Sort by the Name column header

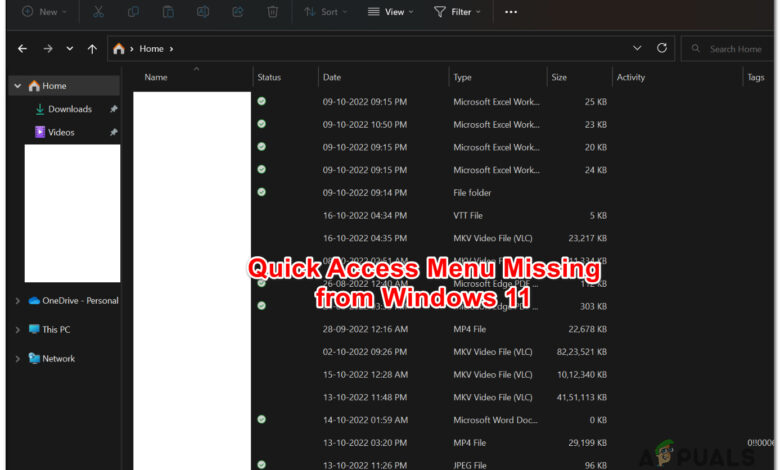pos(156,77)
